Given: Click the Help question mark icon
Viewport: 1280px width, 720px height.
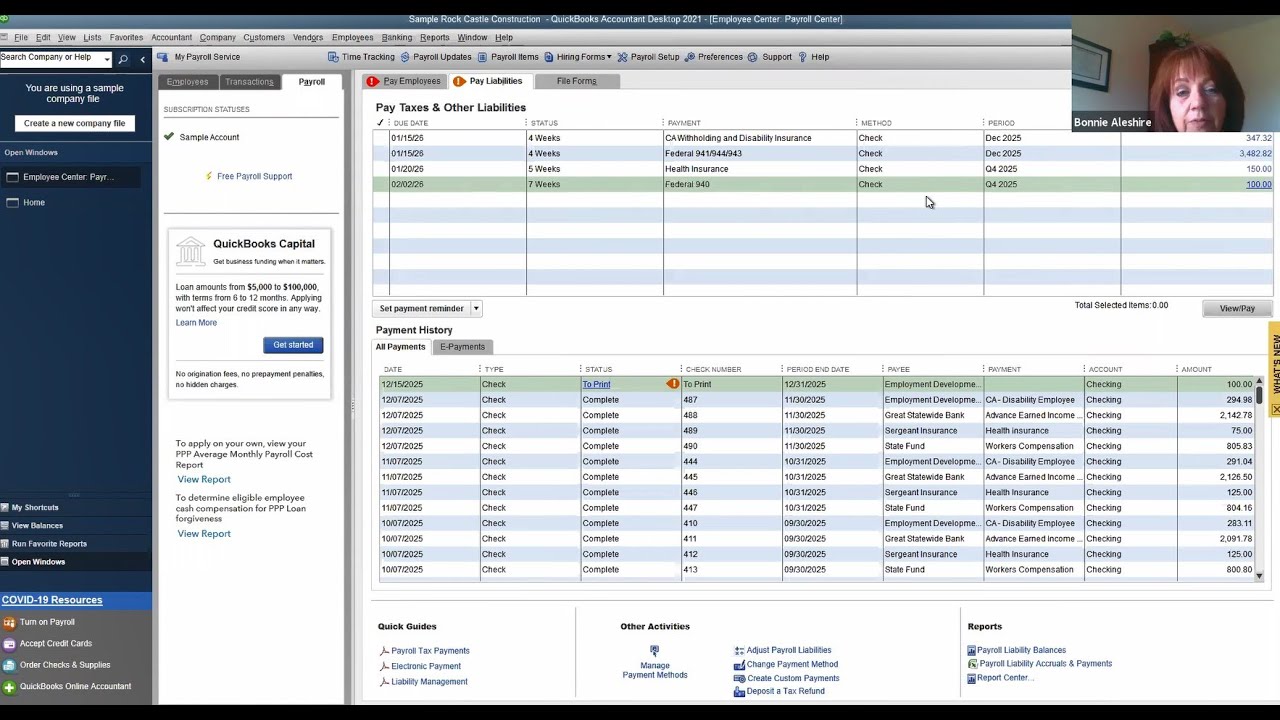Looking at the screenshot, I should 802,57.
